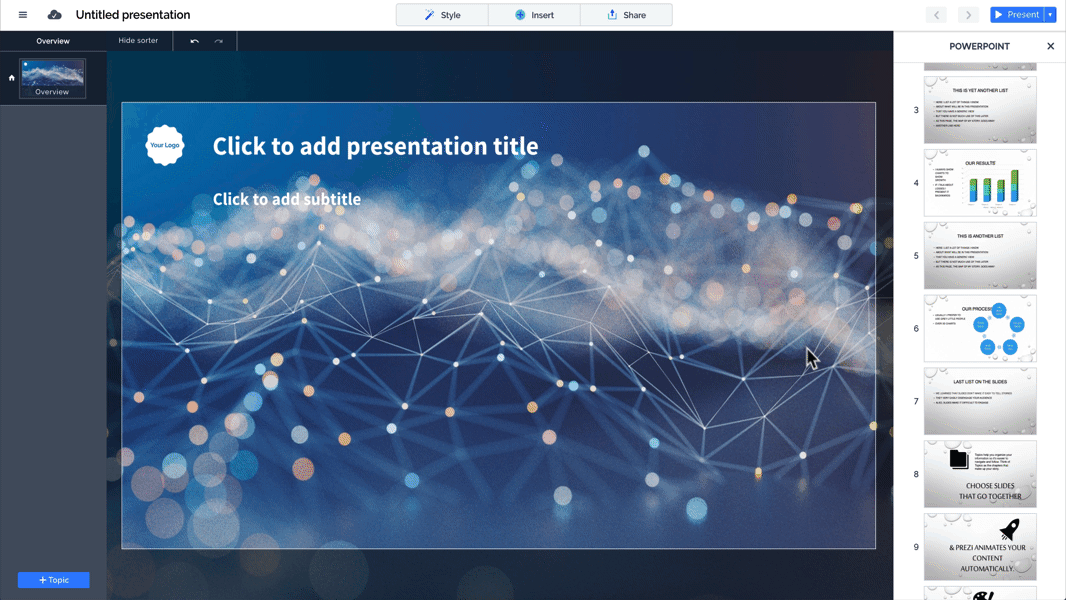The image size is (1066, 600).
Task: Select PowerPoint slide 3 thumbnail
Action: (980, 109)
